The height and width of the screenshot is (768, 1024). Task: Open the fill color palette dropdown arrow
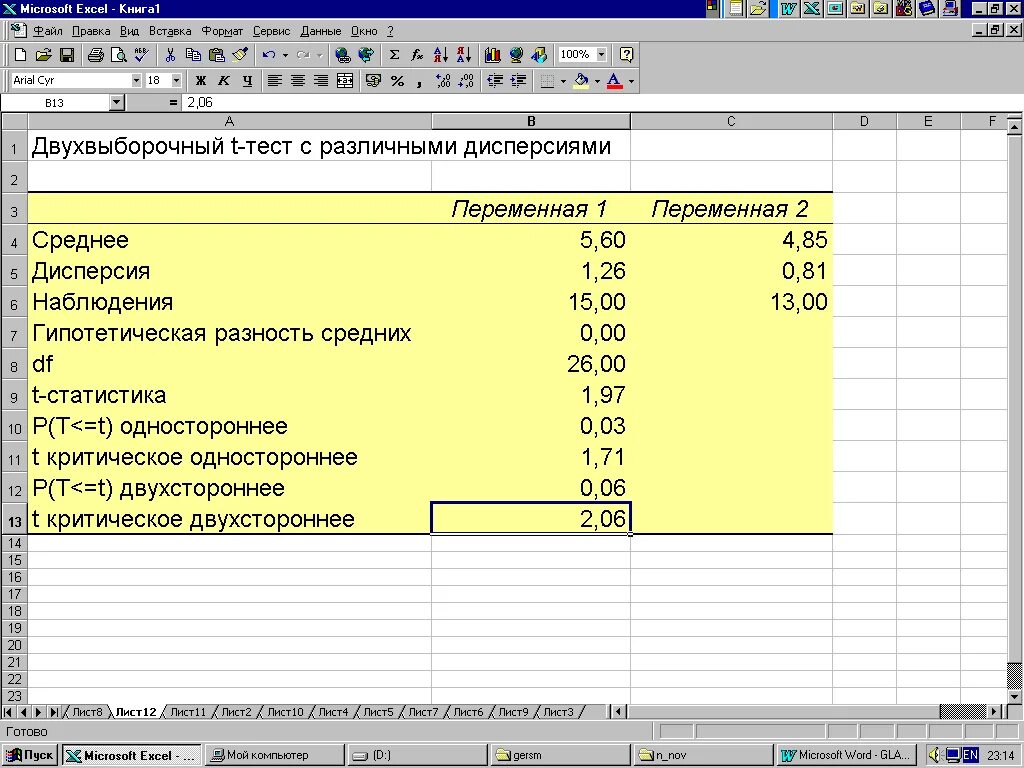(x=597, y=81)
